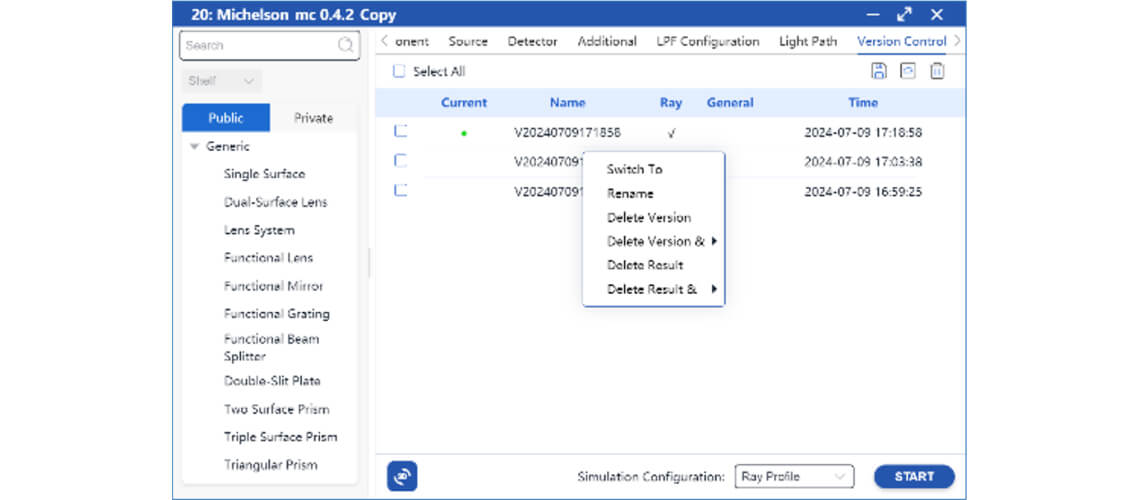This screenshot has width=1140, height=500.
Task: Click the switch version icon beside save
Action: (908, 71)
